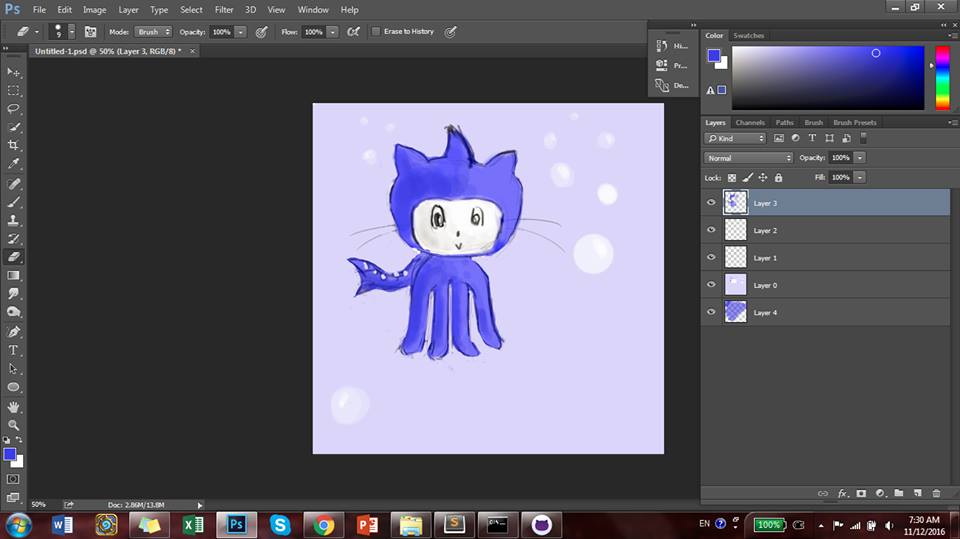Viewport: 960px width, 539px height.
Task: Open the eraser Mode dropdown showing Brush
Action: click(153, 32)
